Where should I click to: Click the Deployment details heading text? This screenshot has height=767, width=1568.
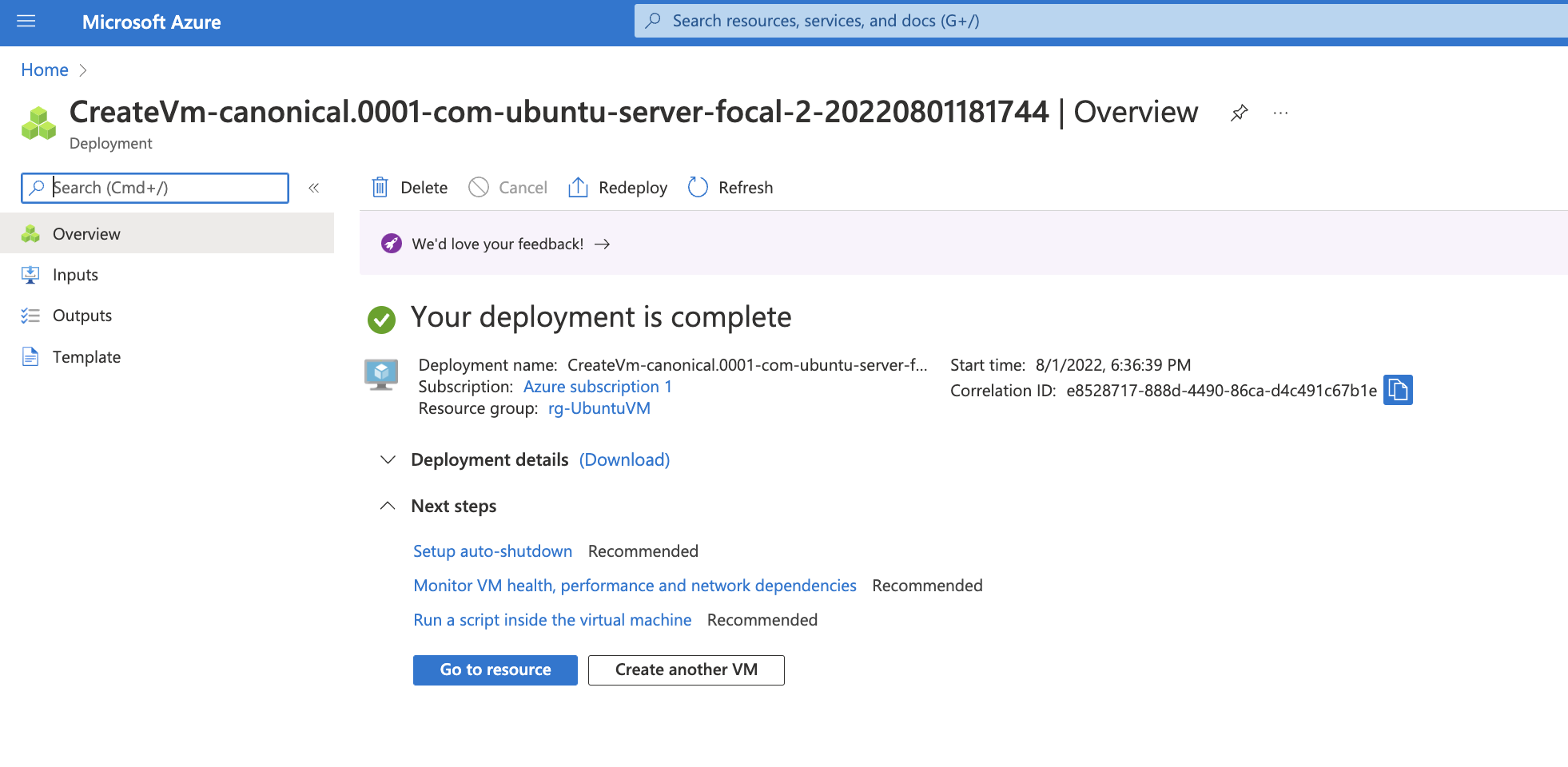(x=490, y=459)
